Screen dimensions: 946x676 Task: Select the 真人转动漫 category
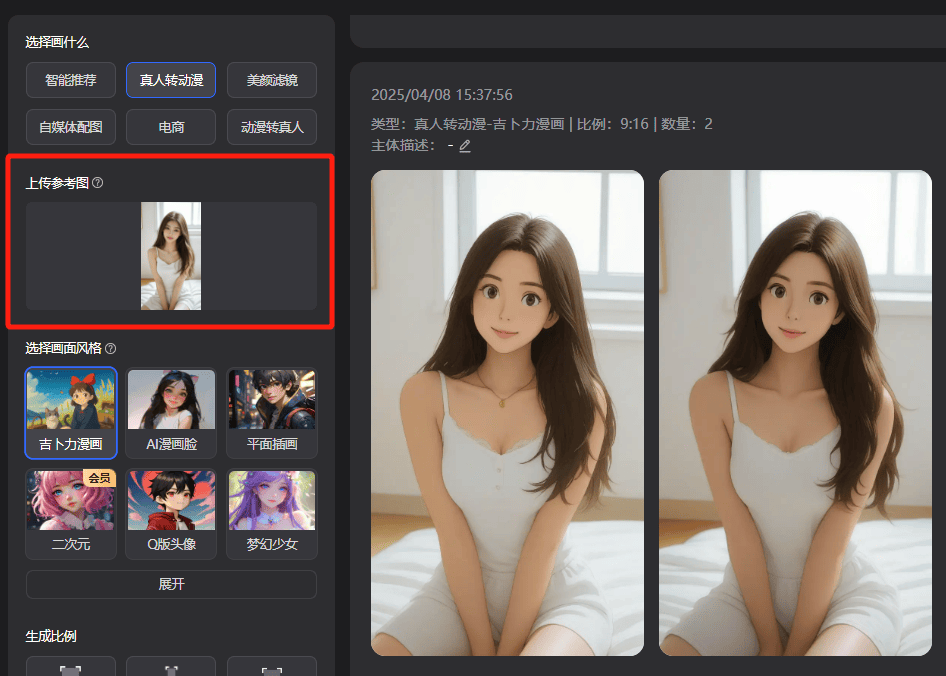pos(171,80)
